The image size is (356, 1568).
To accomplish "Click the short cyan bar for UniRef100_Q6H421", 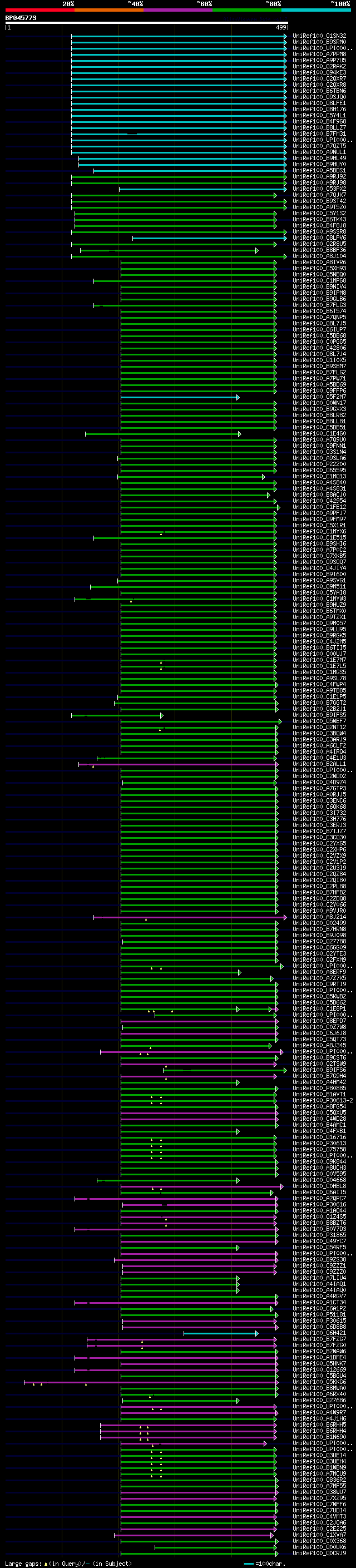I will (x=220, y=1333).
